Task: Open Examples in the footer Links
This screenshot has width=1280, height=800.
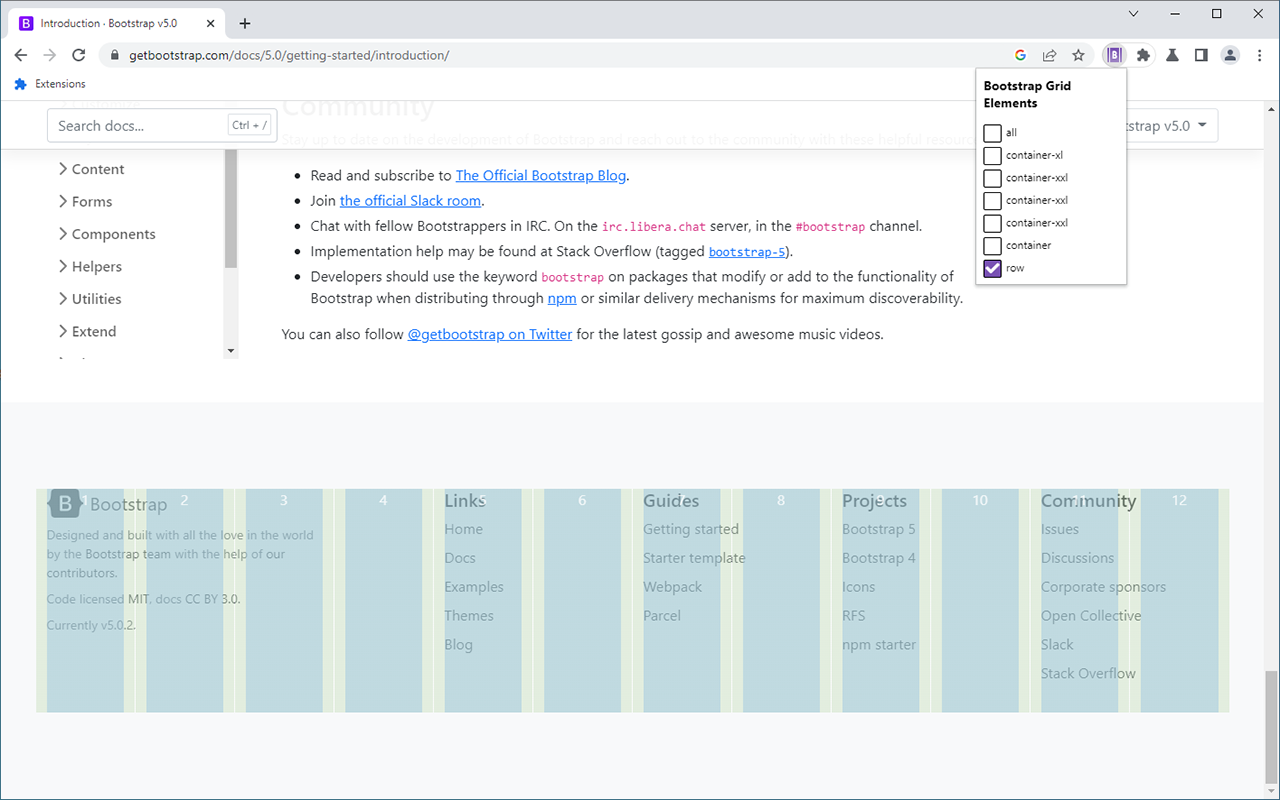Action: [x=474, y=587]
